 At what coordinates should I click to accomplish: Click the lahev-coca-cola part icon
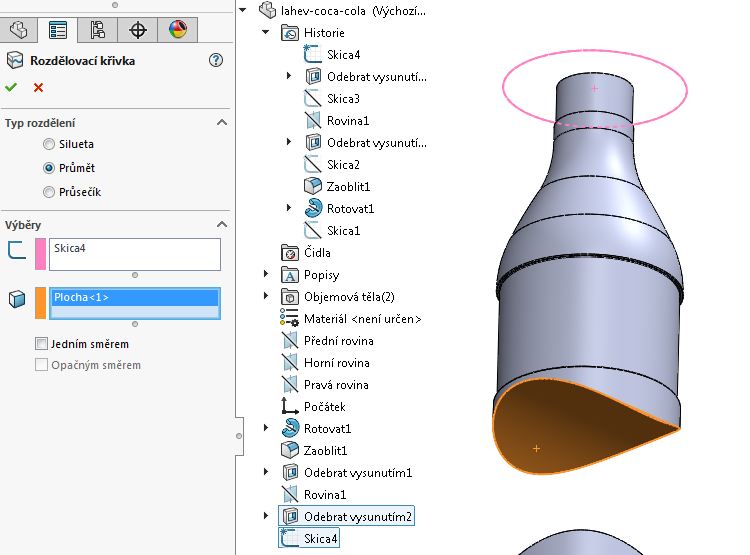pyautogui.click(x=267, y=10)
